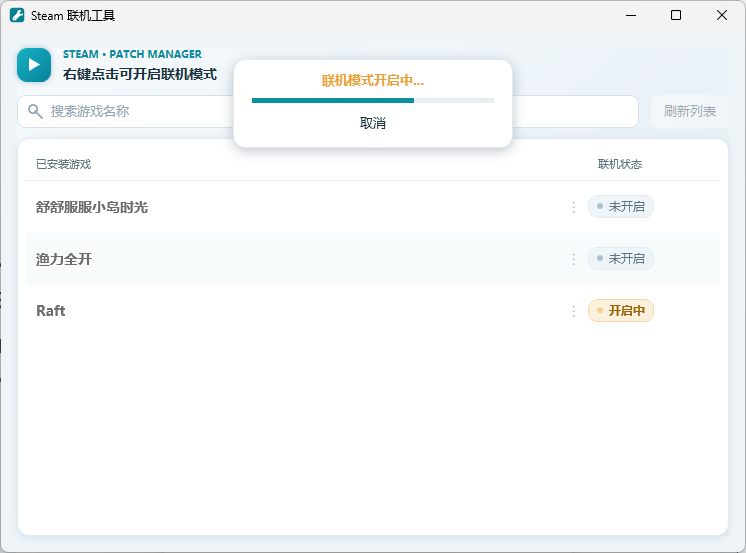
Task: Click the teal play logo icon
Action: pos(34,65)
